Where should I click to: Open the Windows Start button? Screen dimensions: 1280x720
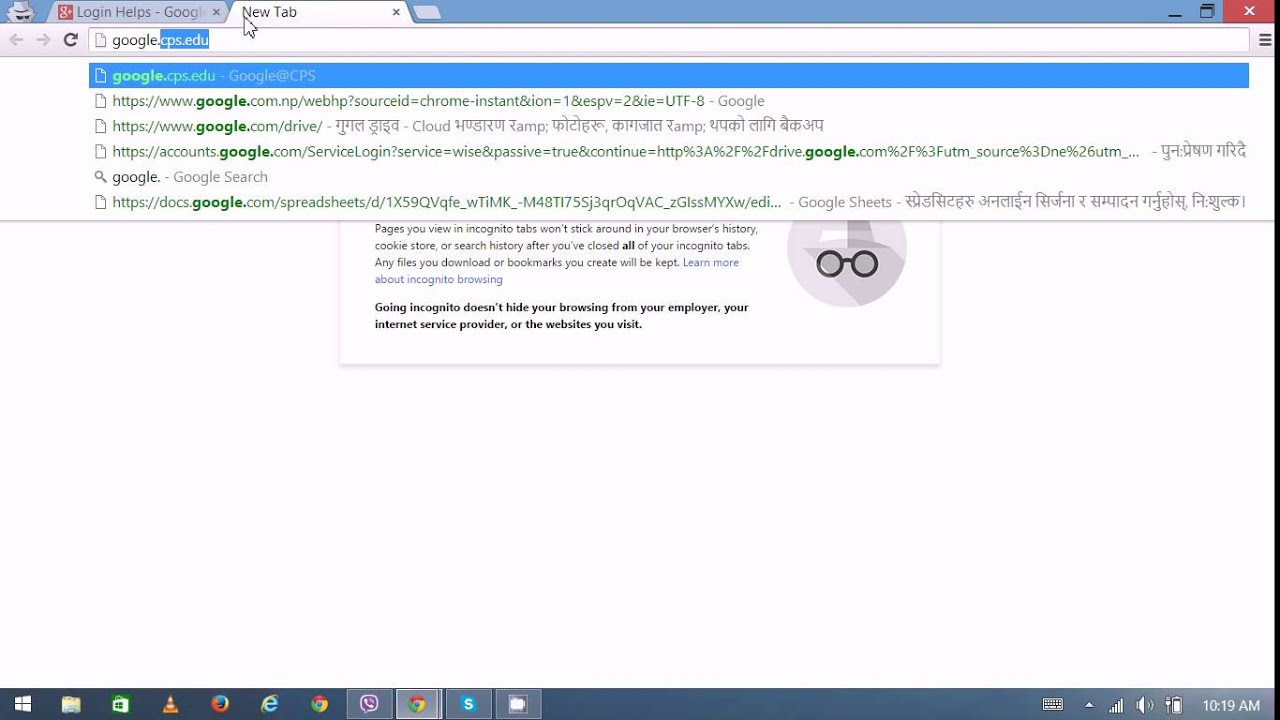coord(23,704)
